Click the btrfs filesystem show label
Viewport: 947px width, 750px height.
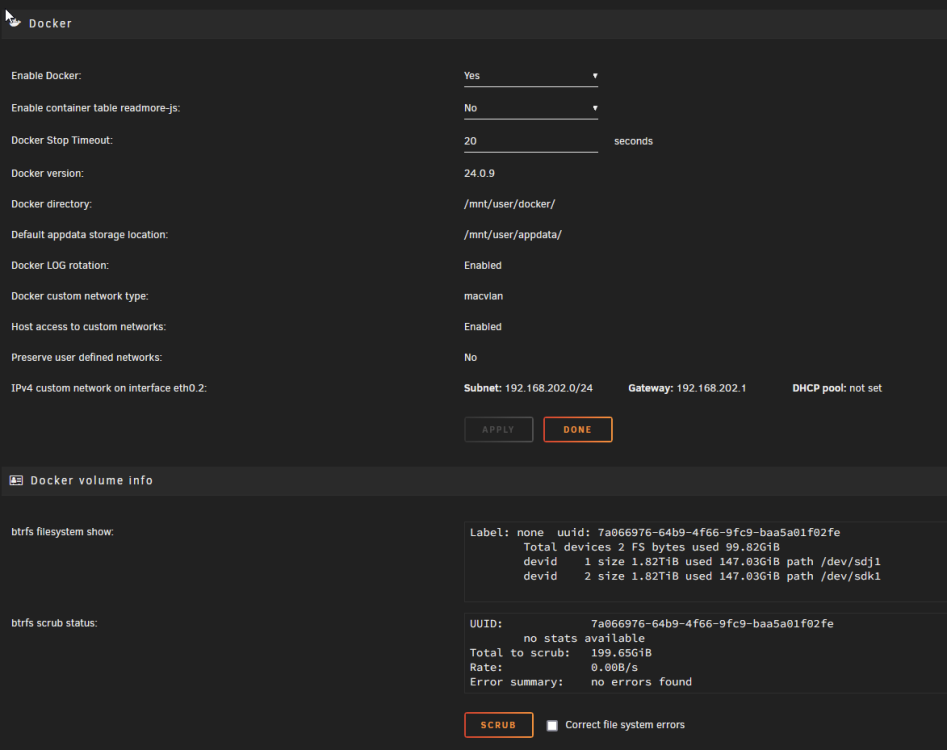tap(62, 532)
